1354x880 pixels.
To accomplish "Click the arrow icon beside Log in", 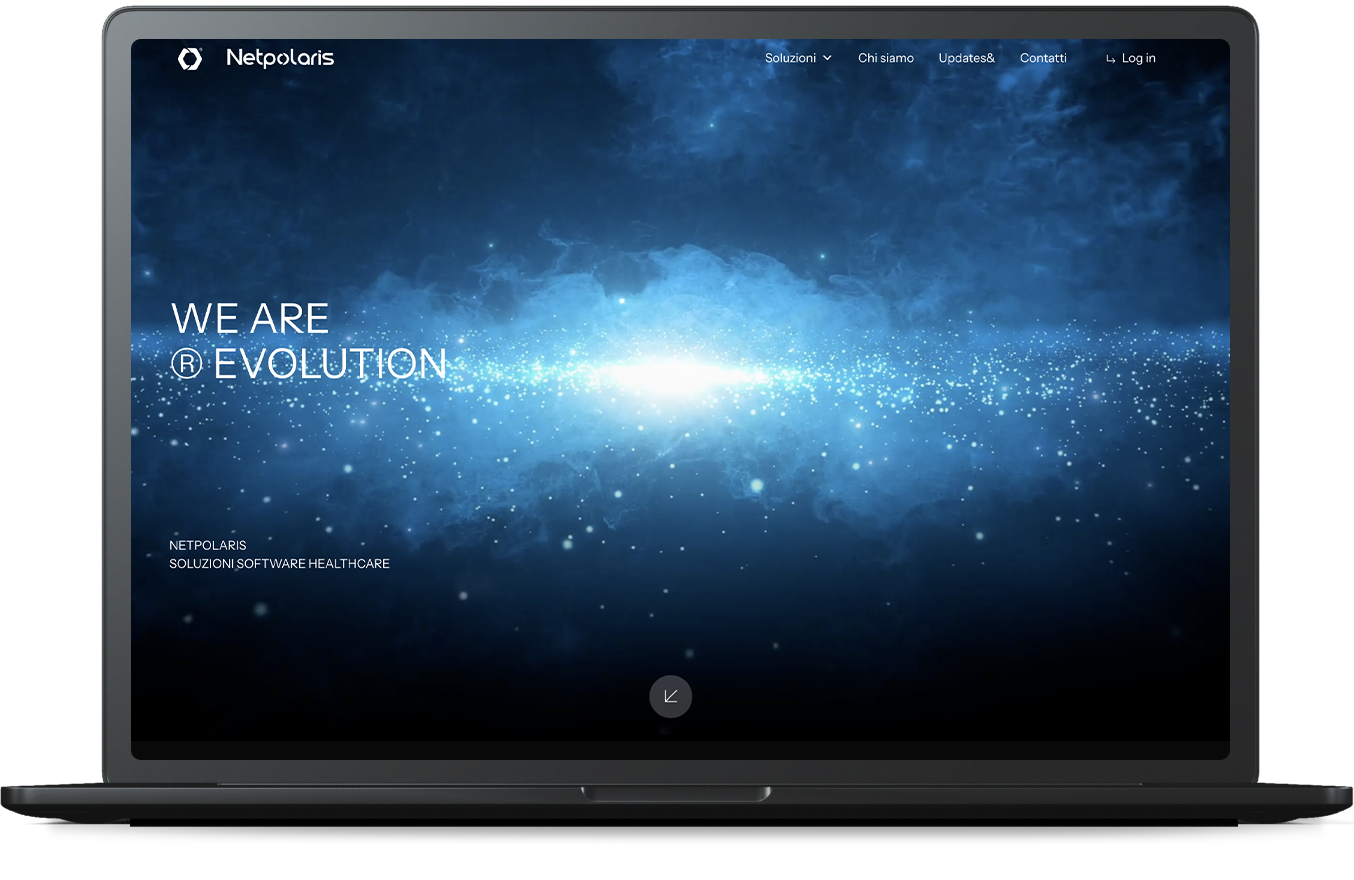I will [1110, 59].
